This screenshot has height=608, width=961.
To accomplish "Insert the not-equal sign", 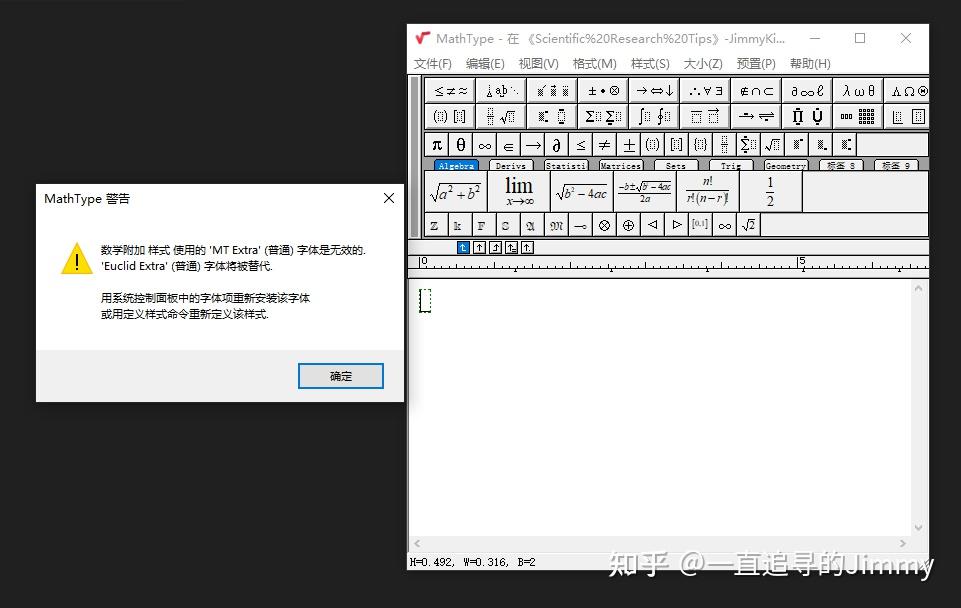I will tap(603, 144).
